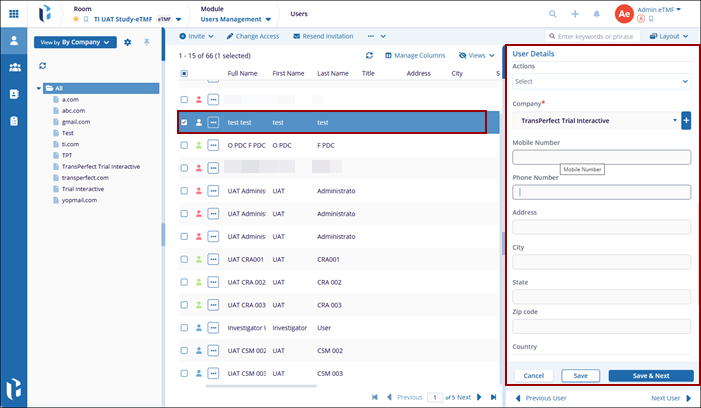Open the user groups sidebar icon

click(14, 67)
